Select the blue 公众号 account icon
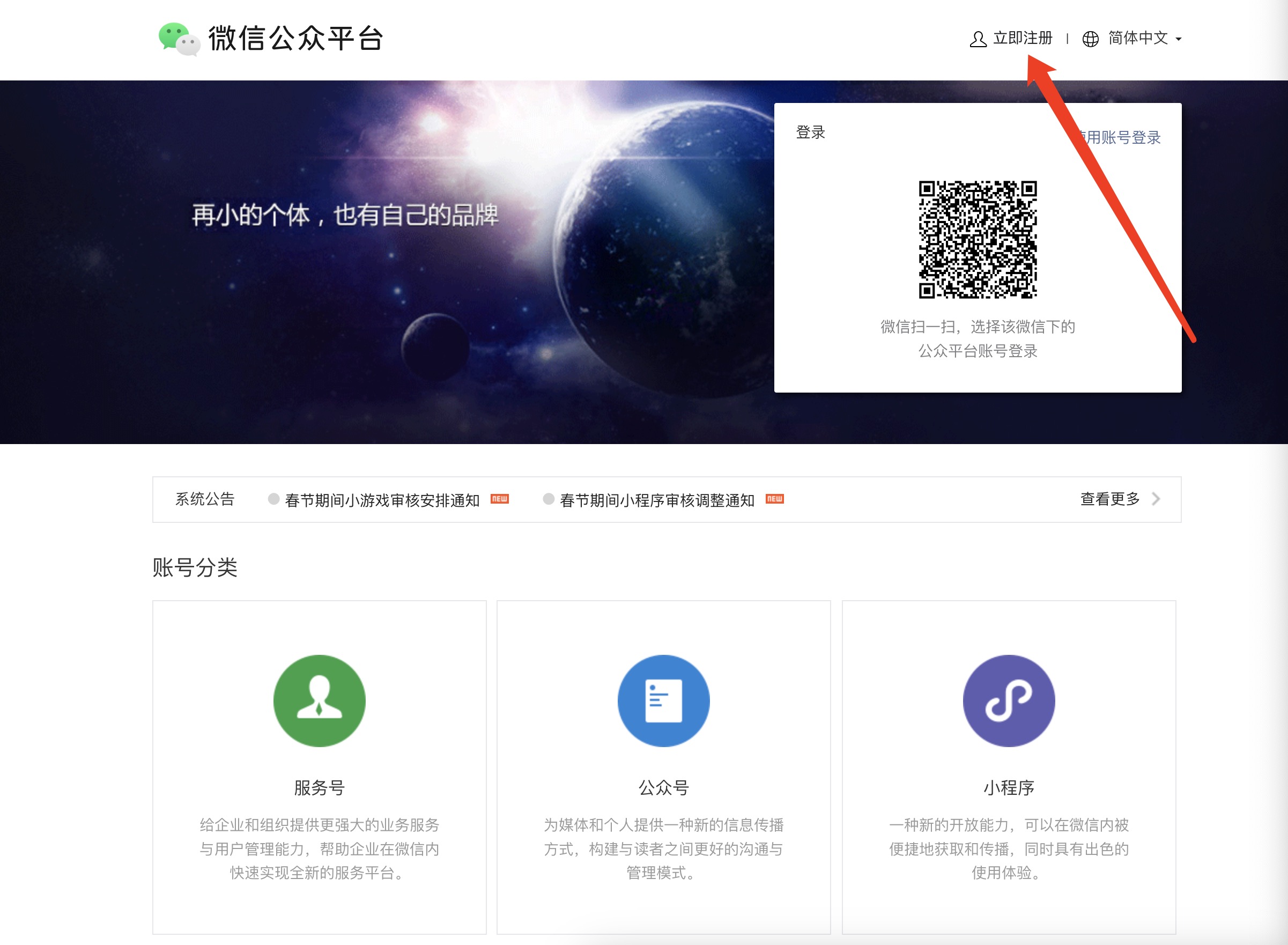 (663, 701)
